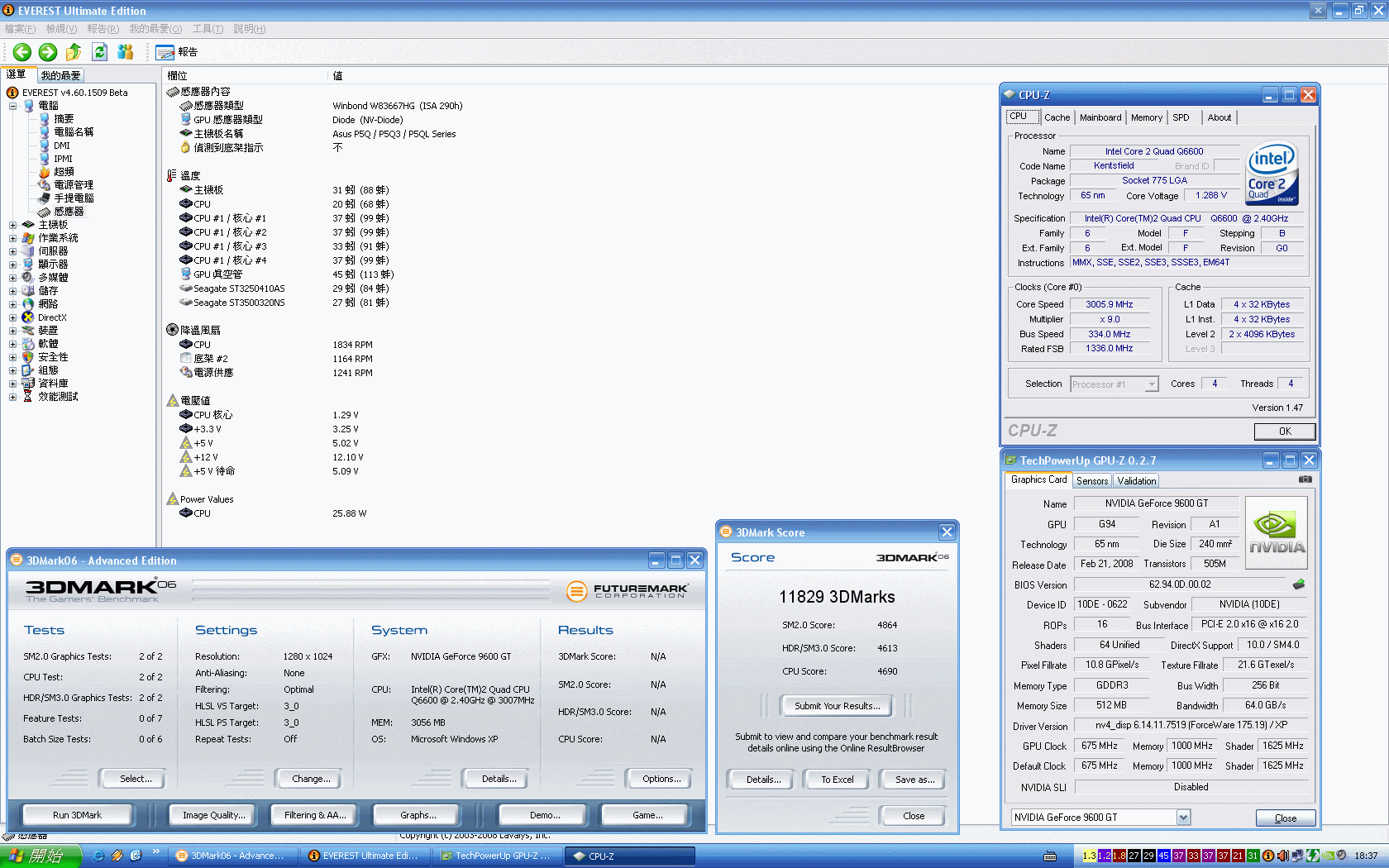This screenshot has width=1389, height=868.
Task: Open the GPU-Z Validation tab
Action: (1136, 480)
